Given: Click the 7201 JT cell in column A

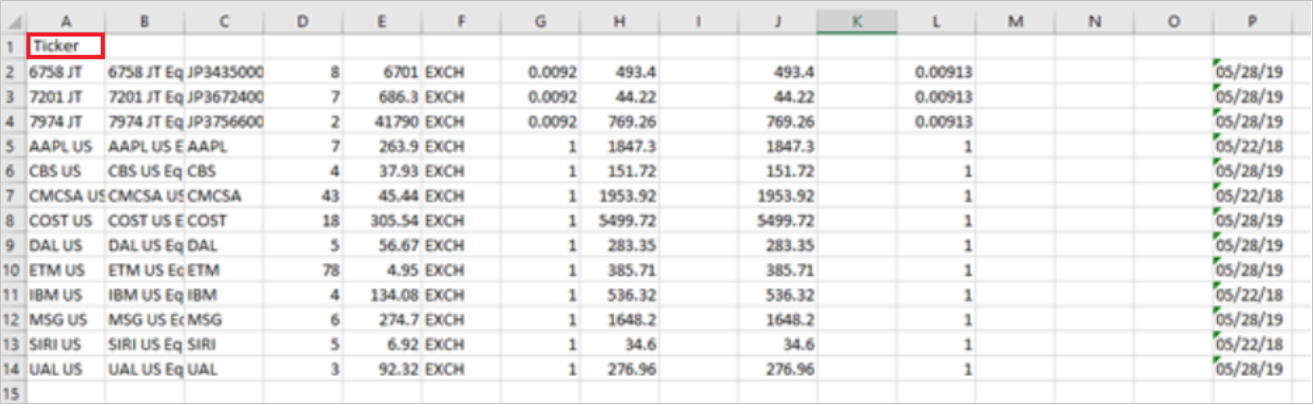Looking at the screenshot, I should click(66, 97).
